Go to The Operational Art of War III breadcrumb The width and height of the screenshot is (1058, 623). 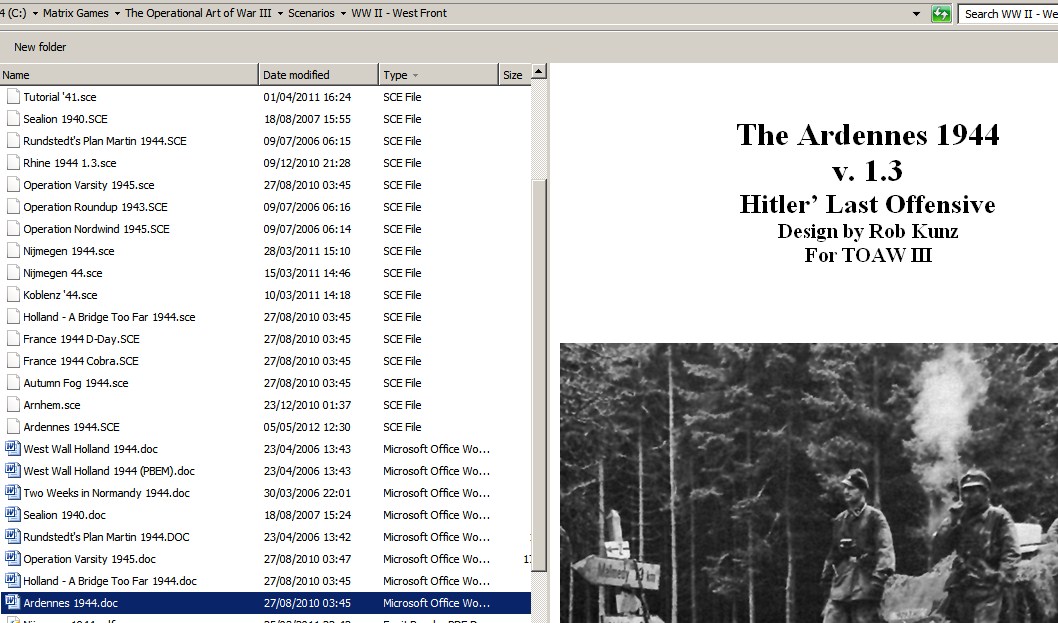pos(198,13)
